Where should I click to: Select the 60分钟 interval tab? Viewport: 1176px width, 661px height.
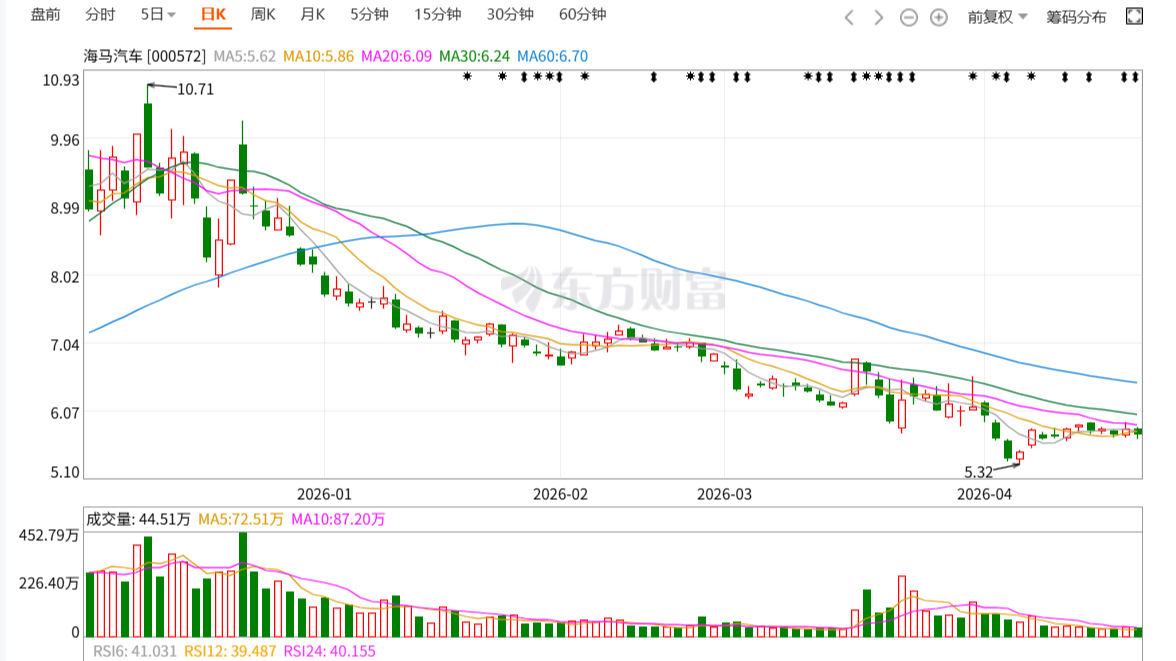point(582,15)
